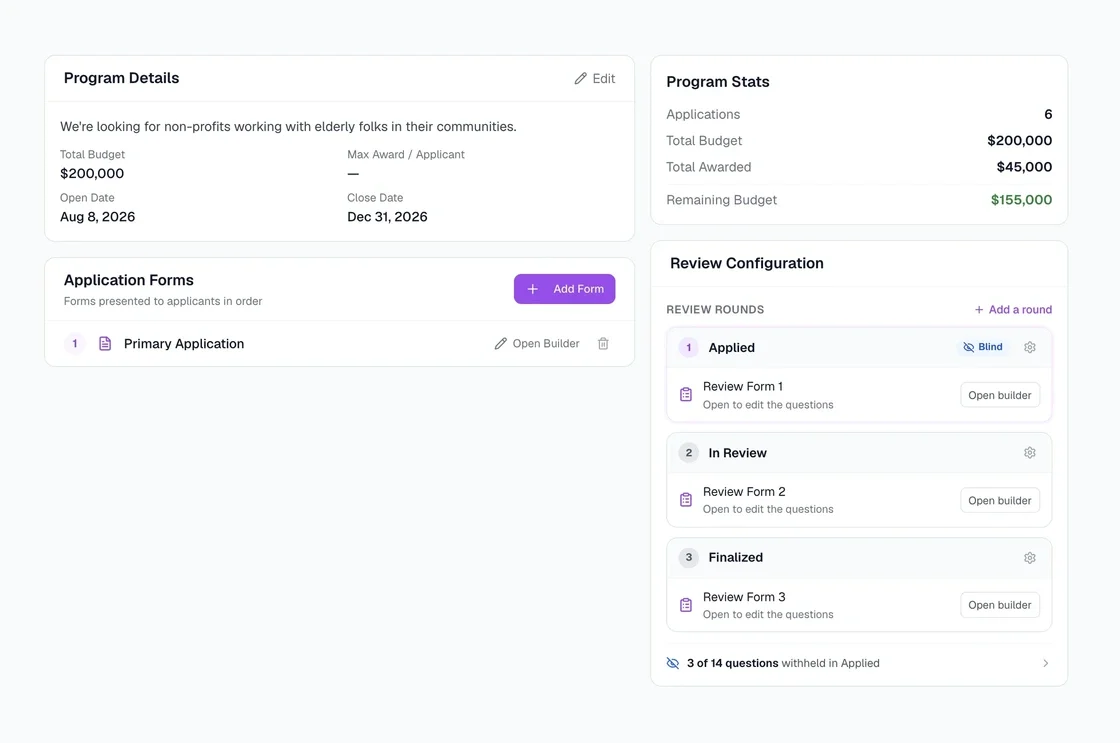Image resolution: width=1120 pixels, height=743 pixels.
Task: Click the clipboard icon beside Review Form 1
Action: 686,394
